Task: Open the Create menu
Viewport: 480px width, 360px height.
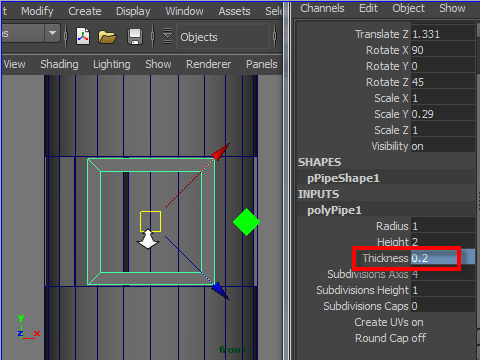Action: point(85,11)
